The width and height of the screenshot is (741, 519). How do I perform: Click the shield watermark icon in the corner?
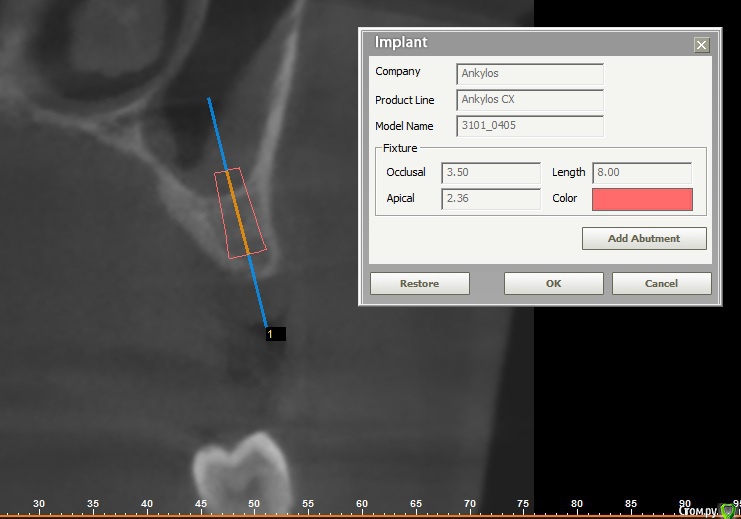click(727, 510)
